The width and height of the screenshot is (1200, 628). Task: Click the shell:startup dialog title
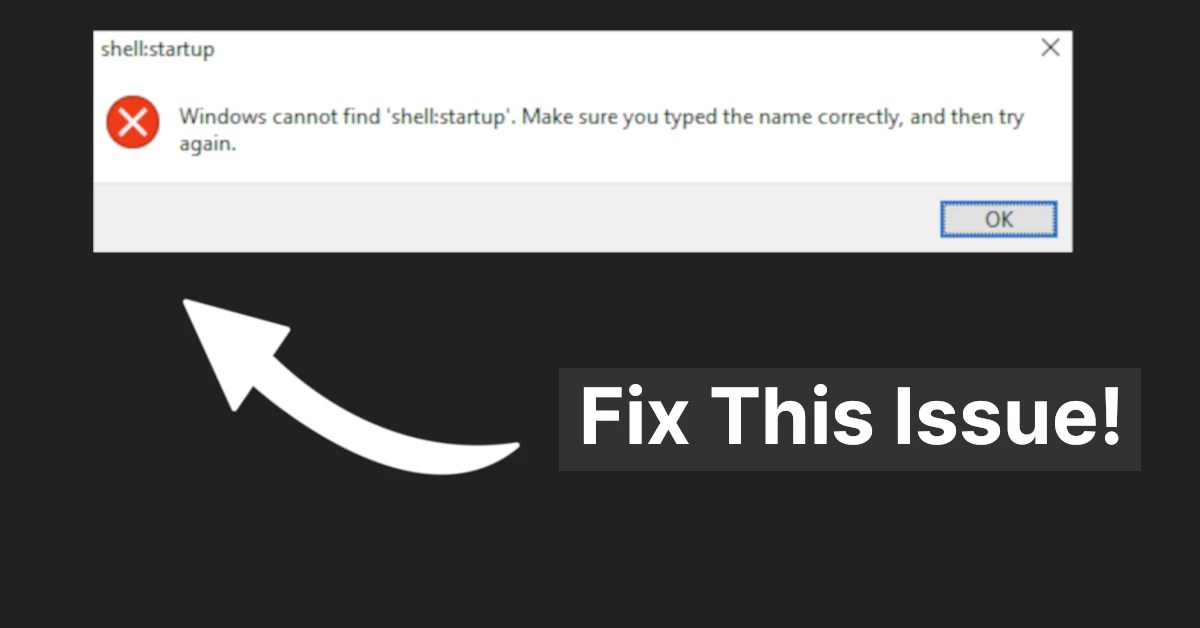point(158,48)
